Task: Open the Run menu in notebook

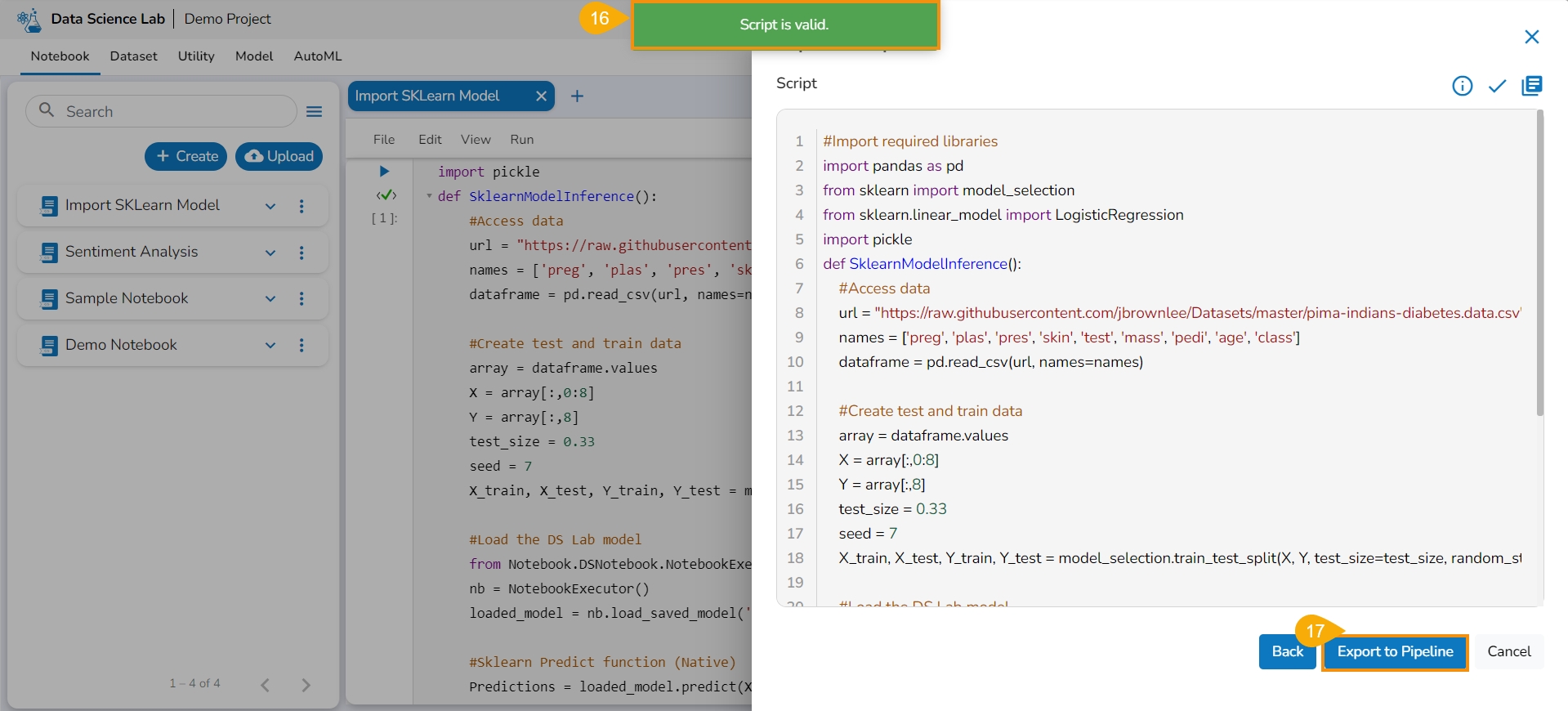Action: point(521,140)
